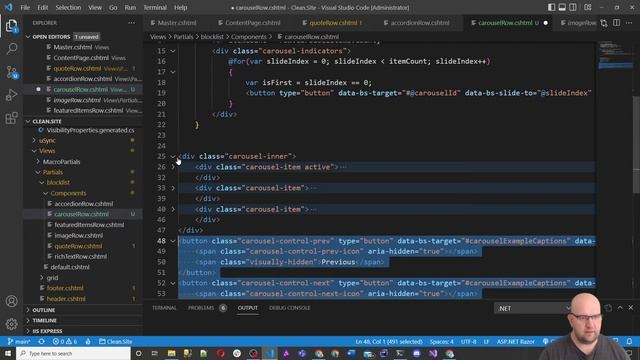Open the Selection menu
The image size is (640, 360).
(x=68, y=7)
